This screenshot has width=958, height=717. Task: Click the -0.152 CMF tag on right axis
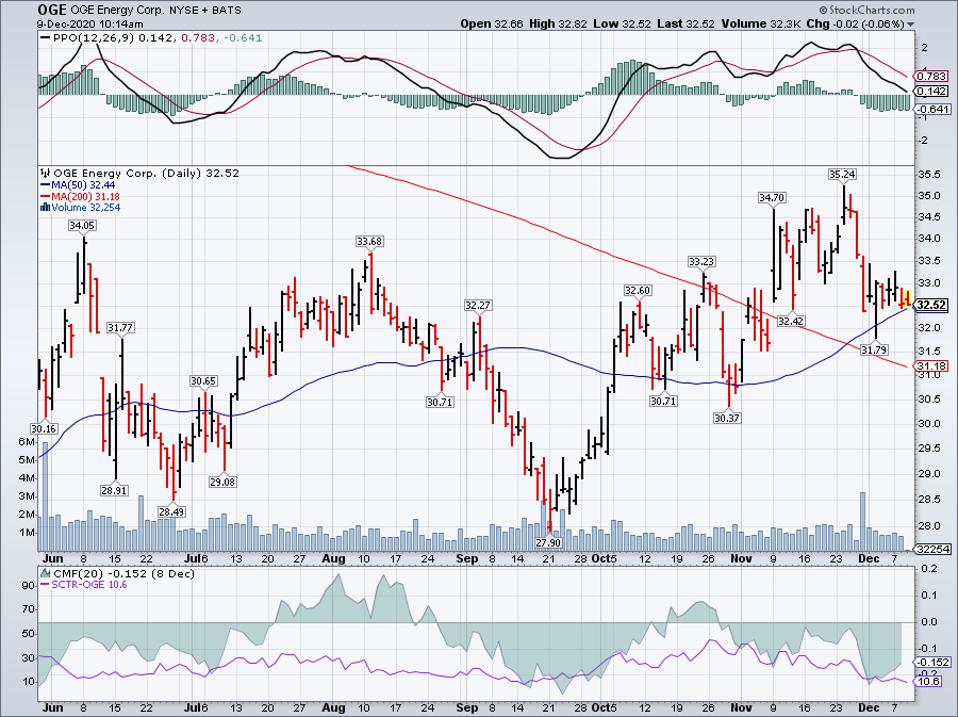934,663
